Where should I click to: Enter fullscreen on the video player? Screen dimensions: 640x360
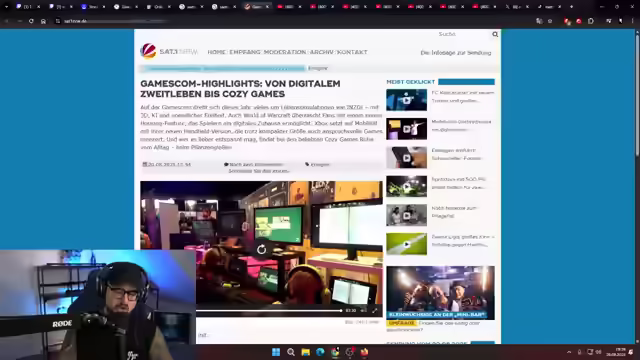[375, 311]
